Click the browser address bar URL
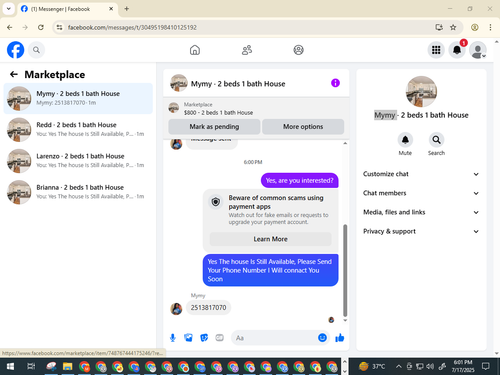Image resolution: width=500 pixels, height=375 pixels. pos(132,27)
